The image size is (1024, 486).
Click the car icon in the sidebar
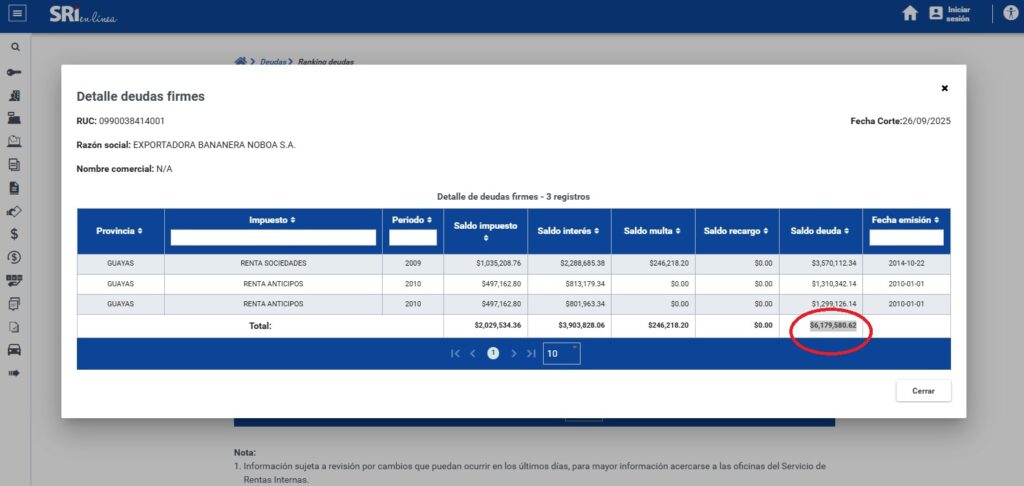[15, 349]
